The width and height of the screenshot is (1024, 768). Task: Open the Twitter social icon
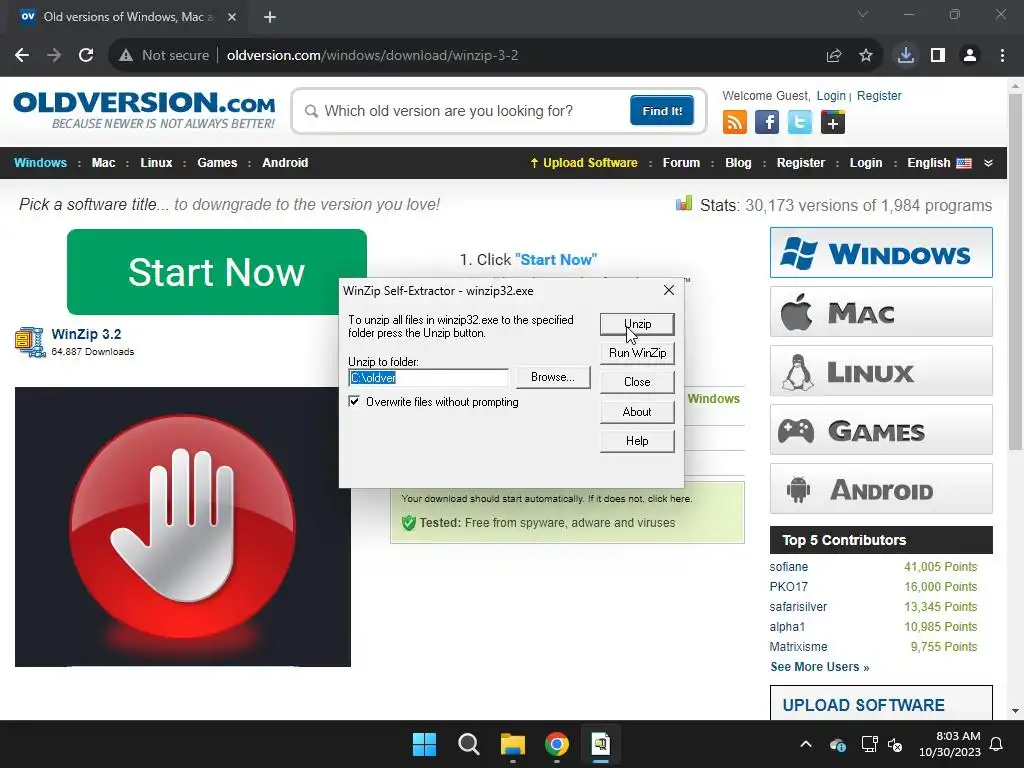pyautogui.click(x=799, y=122)
